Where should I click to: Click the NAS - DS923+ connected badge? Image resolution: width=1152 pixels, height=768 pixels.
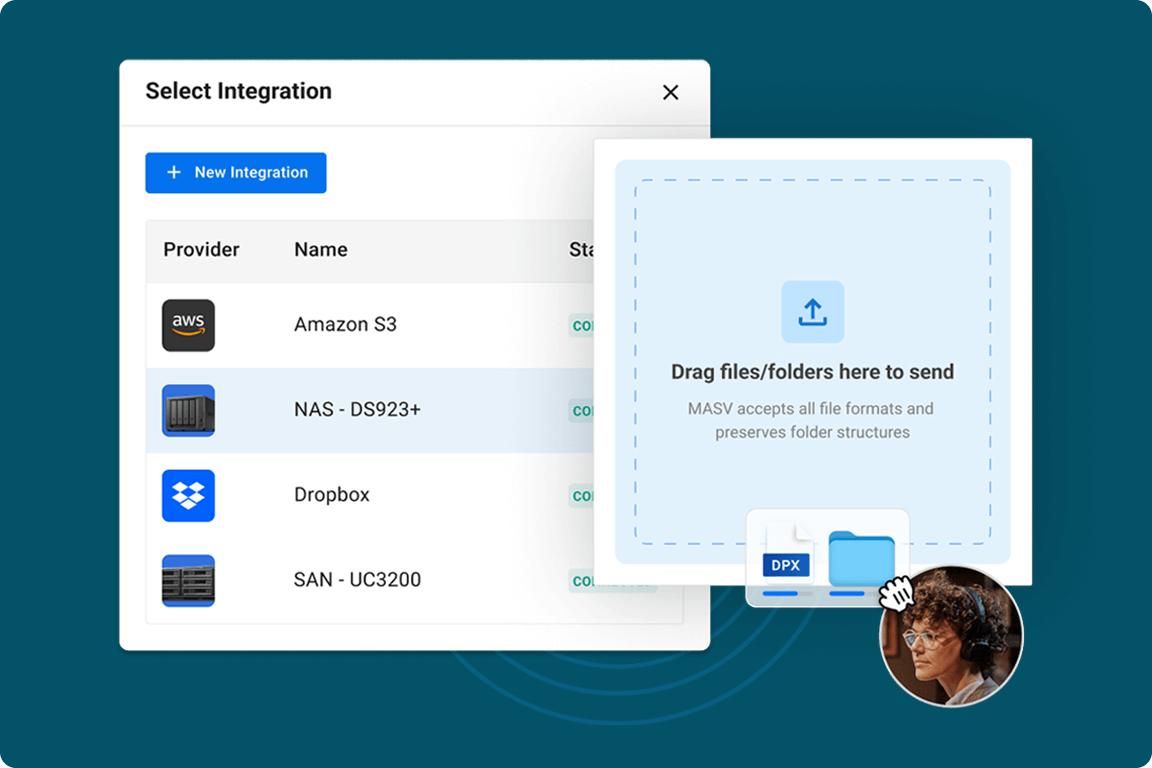[x=585, y=410]
